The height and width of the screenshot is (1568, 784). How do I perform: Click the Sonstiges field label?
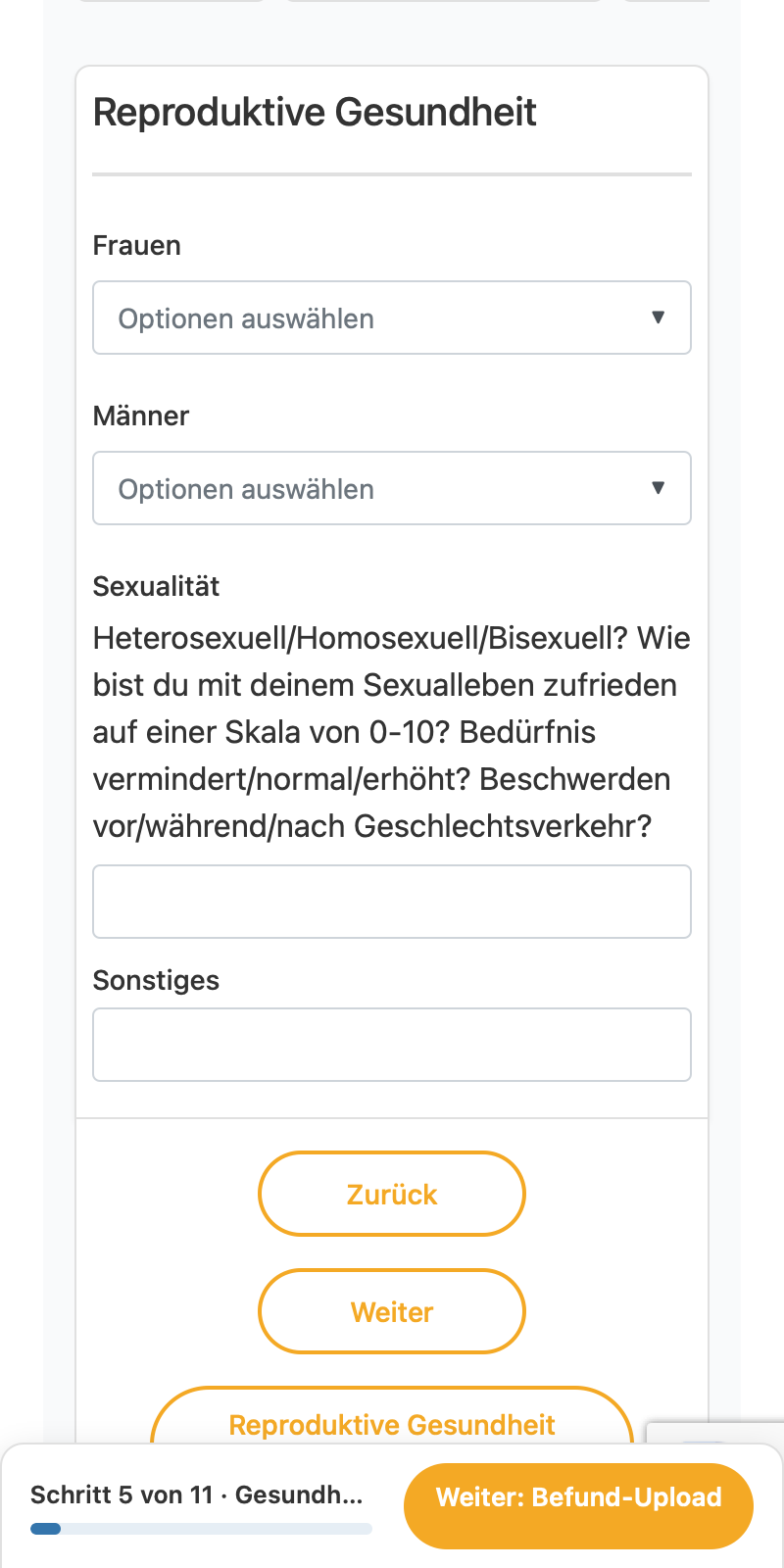tap(156, 980)
